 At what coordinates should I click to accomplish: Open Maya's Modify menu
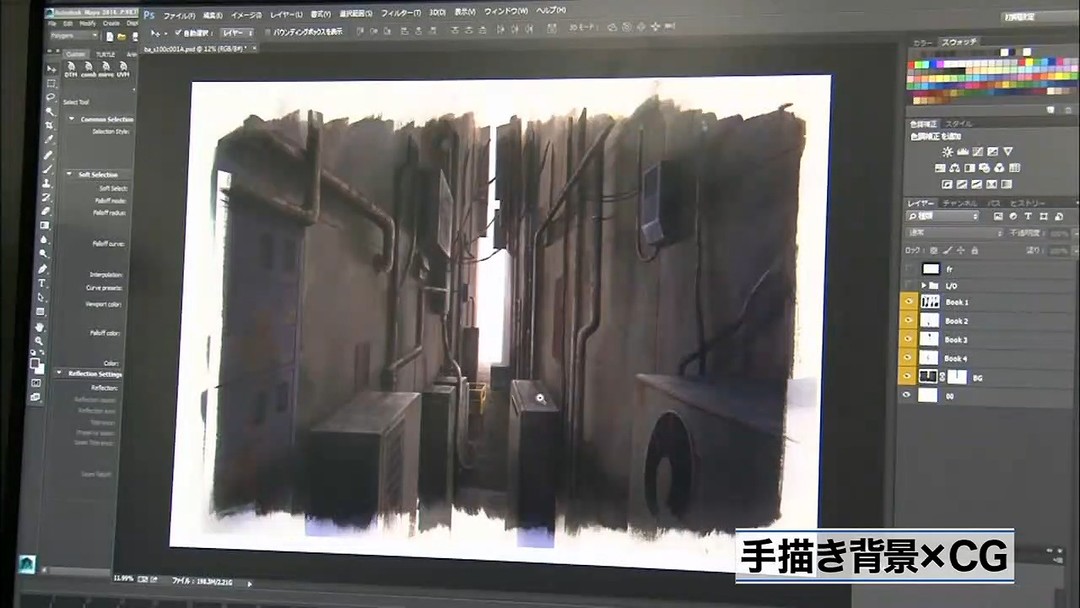(87, 23)
